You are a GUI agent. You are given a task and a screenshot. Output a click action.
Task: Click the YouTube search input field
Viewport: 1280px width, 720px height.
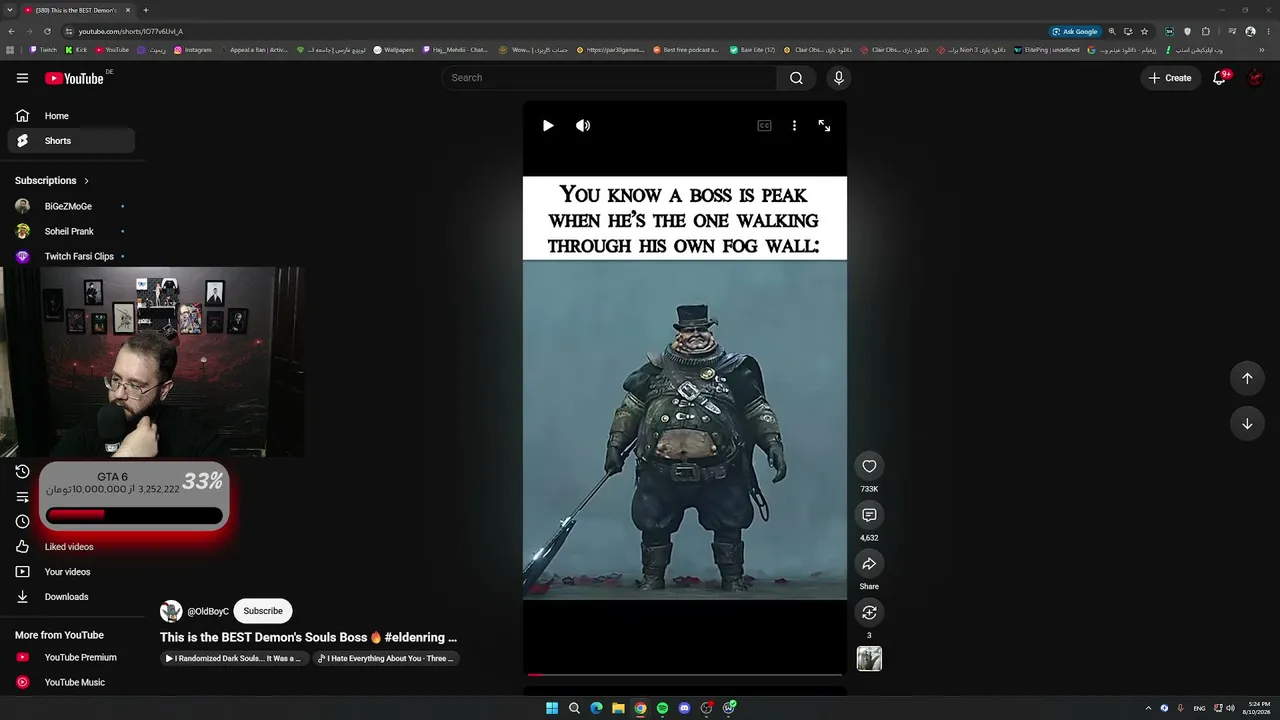[x=610, y=78]
